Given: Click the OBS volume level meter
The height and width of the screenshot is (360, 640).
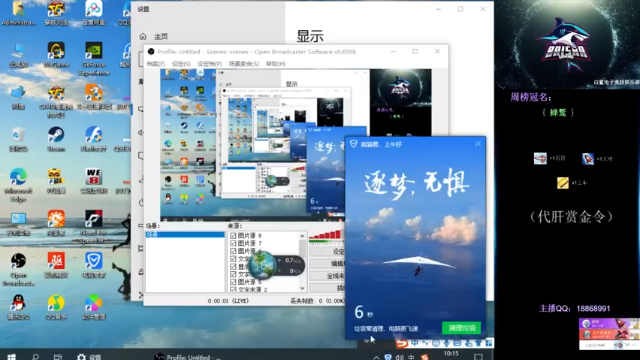Looking at the screenshot, I should (325, 237).
